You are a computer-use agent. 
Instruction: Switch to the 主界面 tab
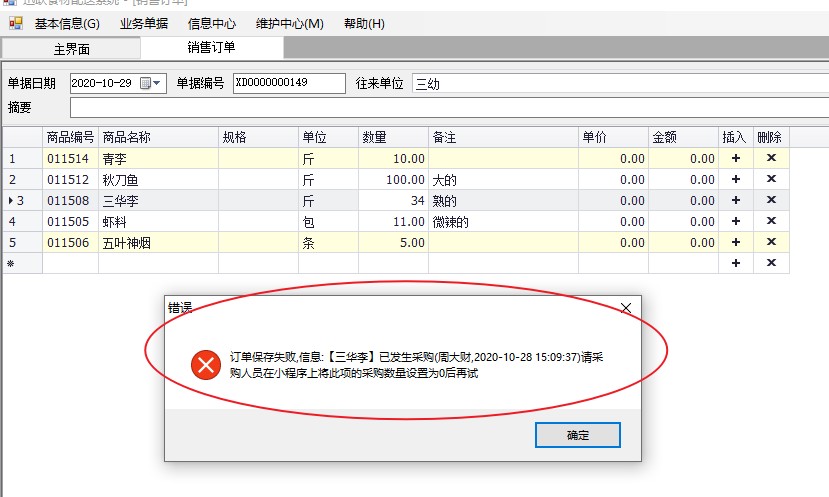pyautogui.click(x=71, y=49)
